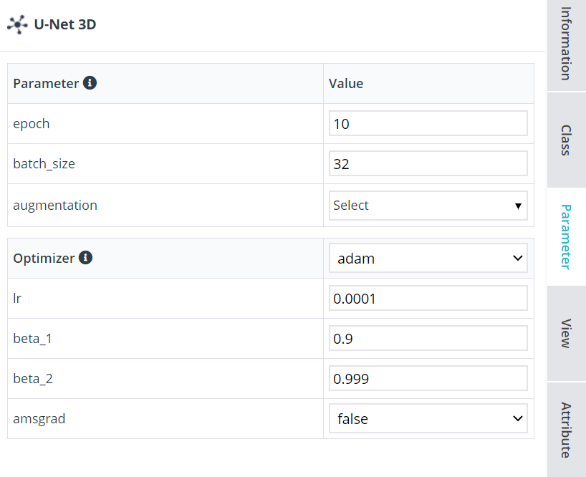This screenshot has width=586, height=477.
Task: Click the Optimizer info icon
Action: click(x=86, y=258)
